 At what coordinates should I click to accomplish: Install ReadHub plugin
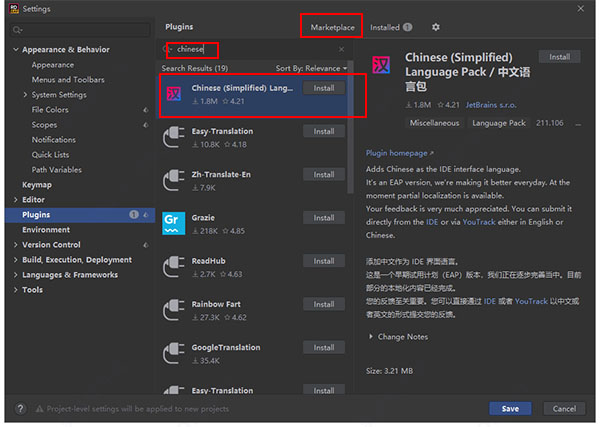[324, 261]
